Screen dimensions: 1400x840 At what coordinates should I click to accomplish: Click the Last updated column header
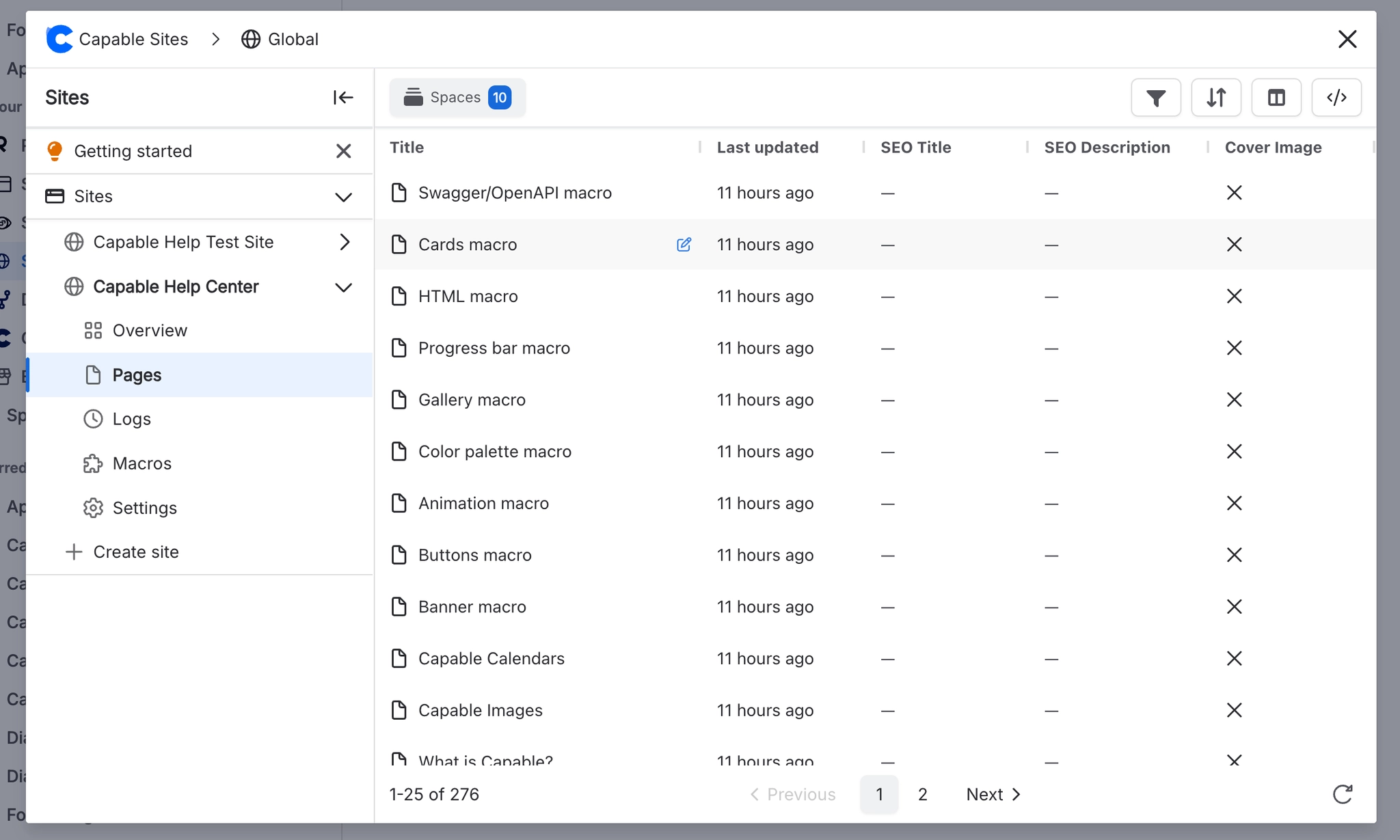(x=767, y=148)
